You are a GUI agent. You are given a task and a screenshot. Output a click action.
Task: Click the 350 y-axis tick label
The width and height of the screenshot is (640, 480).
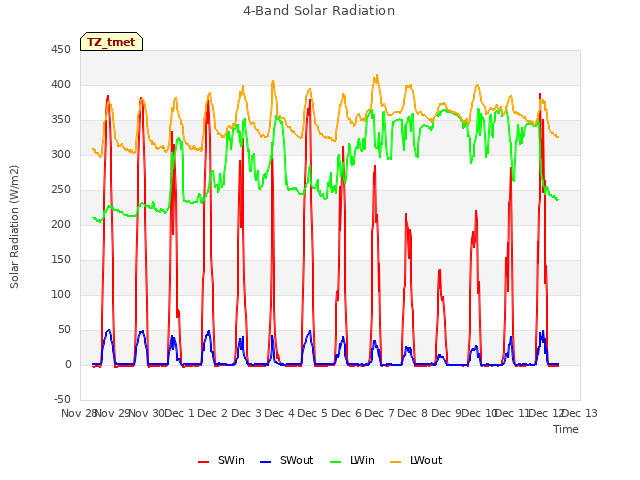(x=61, y=120)
